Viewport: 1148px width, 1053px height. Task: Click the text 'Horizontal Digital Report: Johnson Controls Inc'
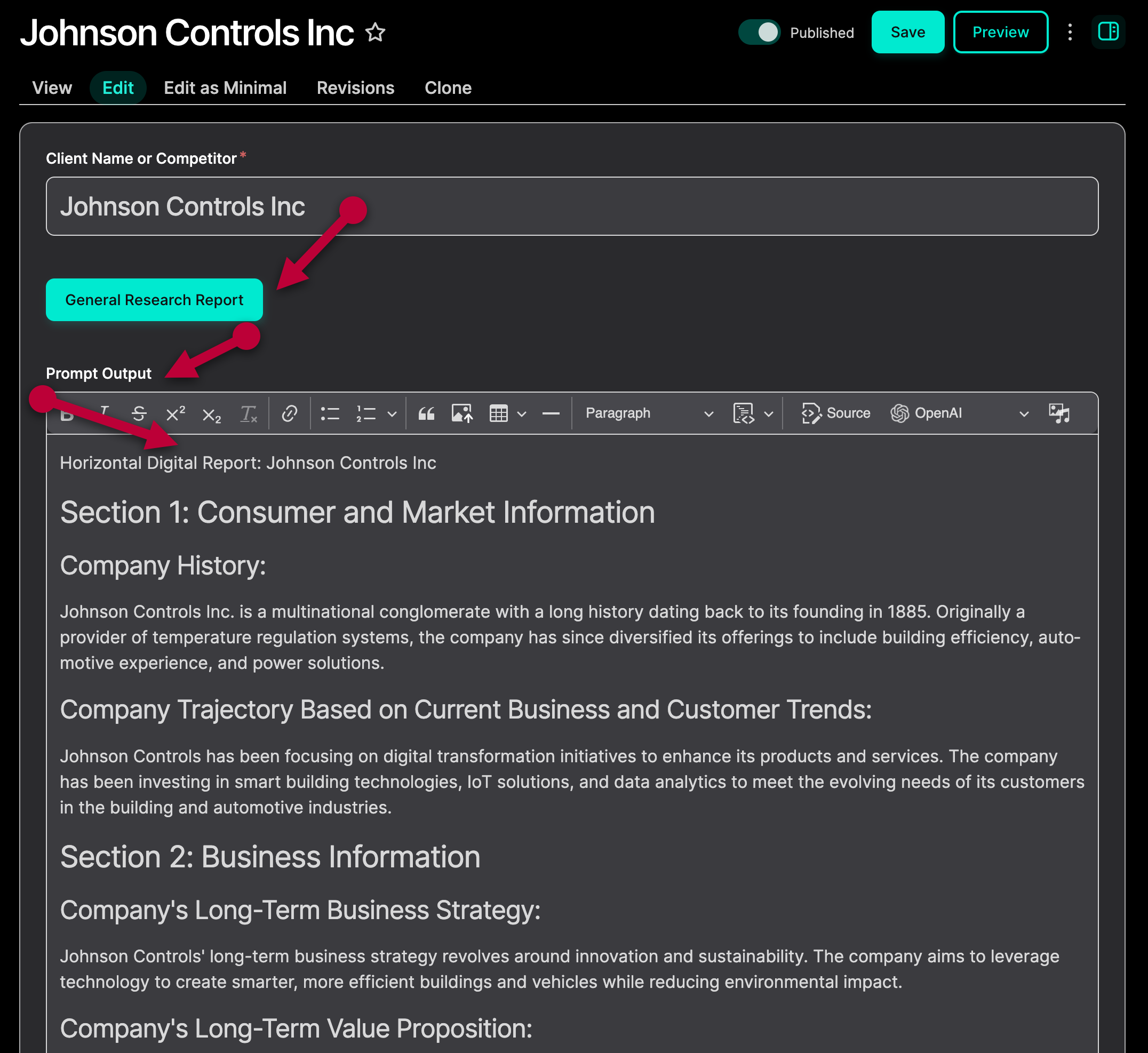pyautogui.click(x=248, y=462)
